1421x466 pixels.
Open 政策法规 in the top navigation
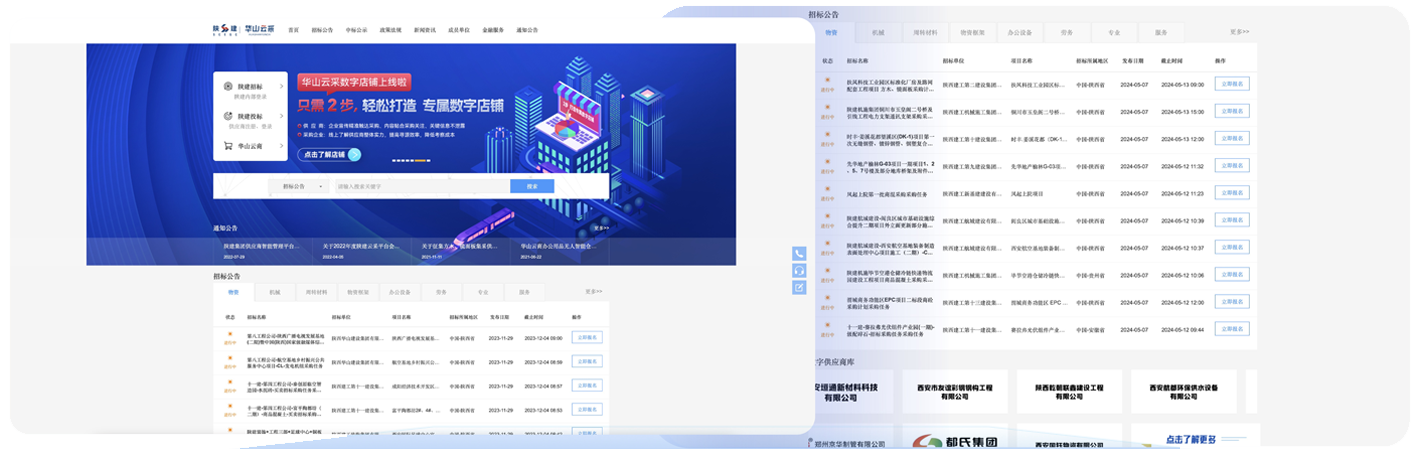tap(390, 31)
